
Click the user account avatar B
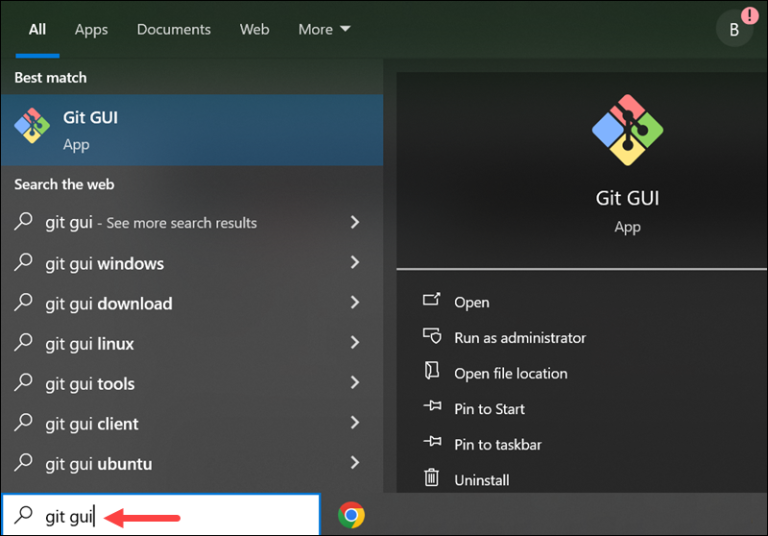(x=734, y=29)
